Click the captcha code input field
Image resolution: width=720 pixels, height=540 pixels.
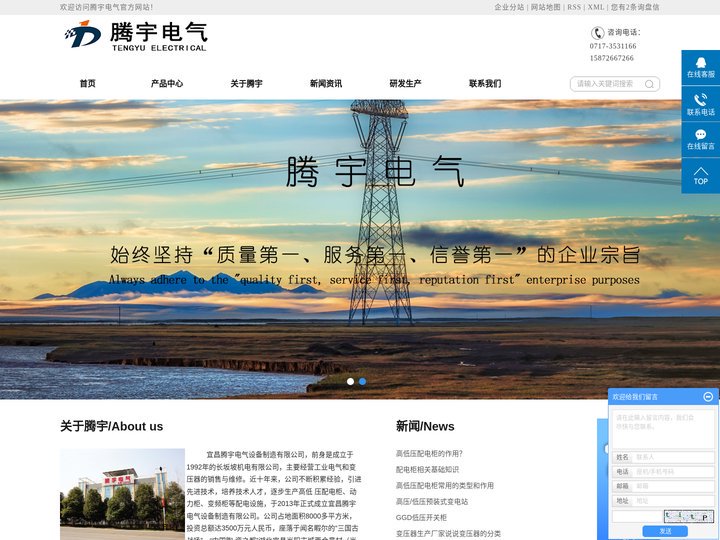[x=638, y=517]
